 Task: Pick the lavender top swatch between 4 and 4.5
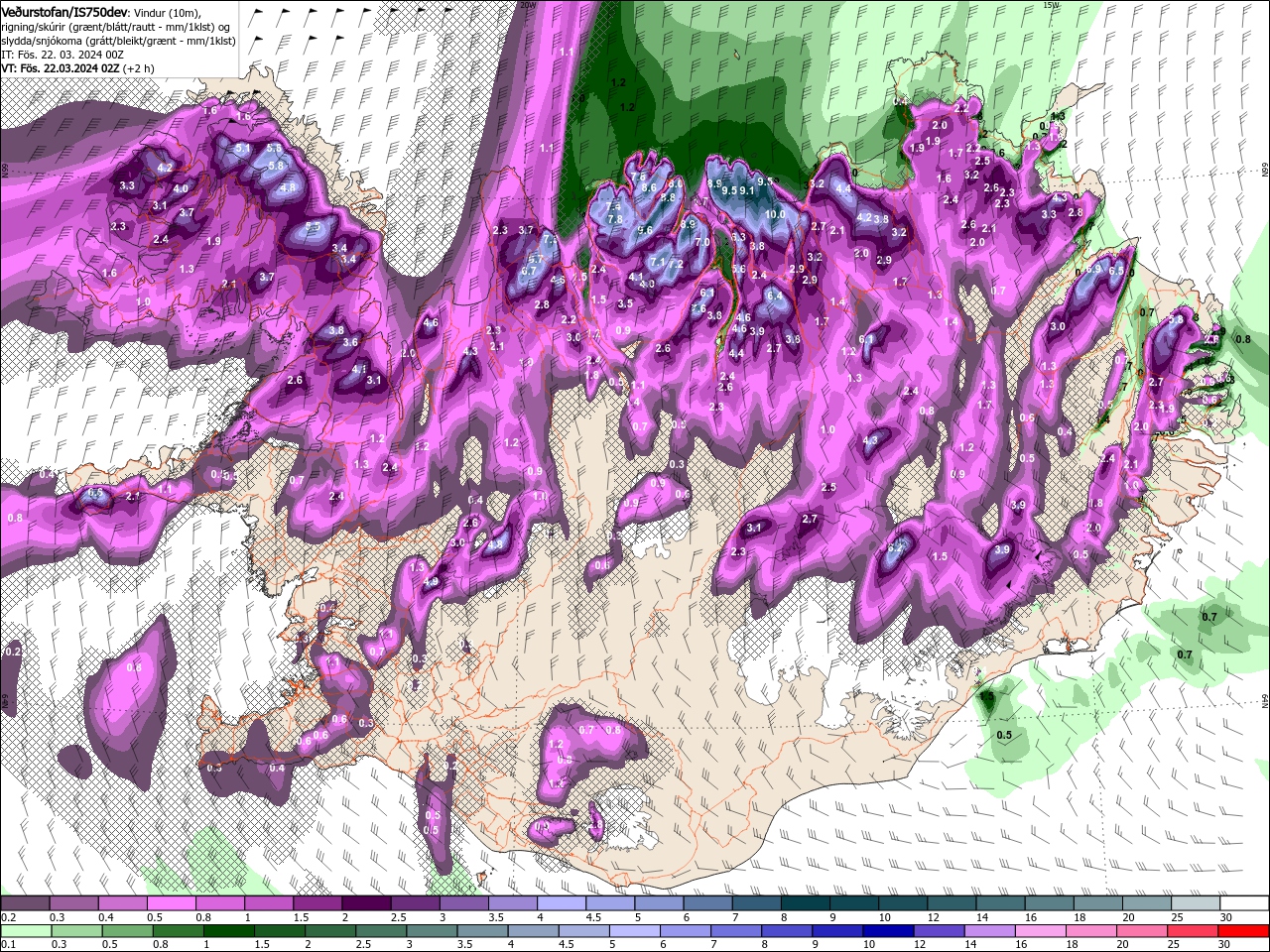coord(561,903)
